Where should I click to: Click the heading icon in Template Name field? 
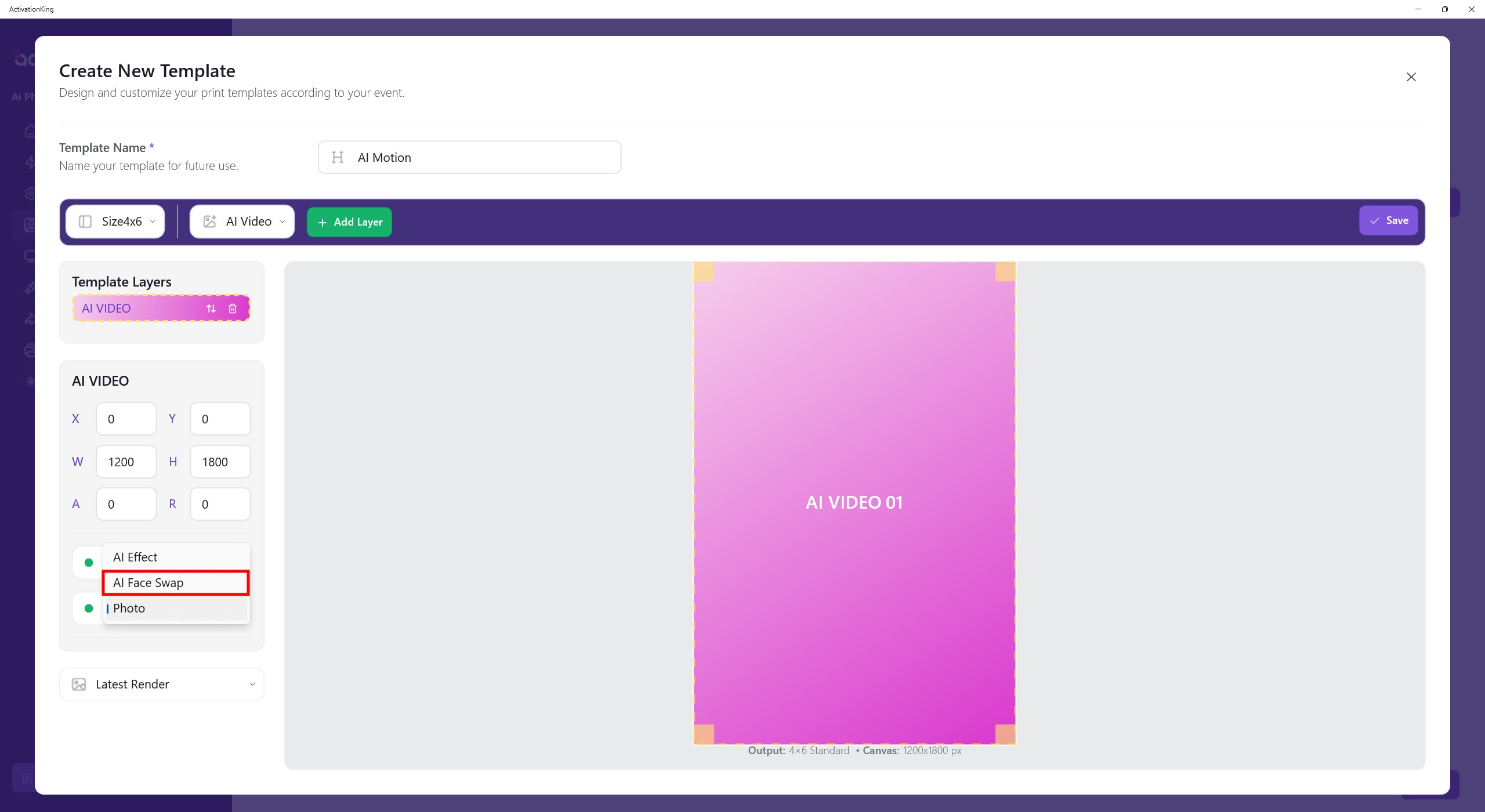tap(338, 157)
